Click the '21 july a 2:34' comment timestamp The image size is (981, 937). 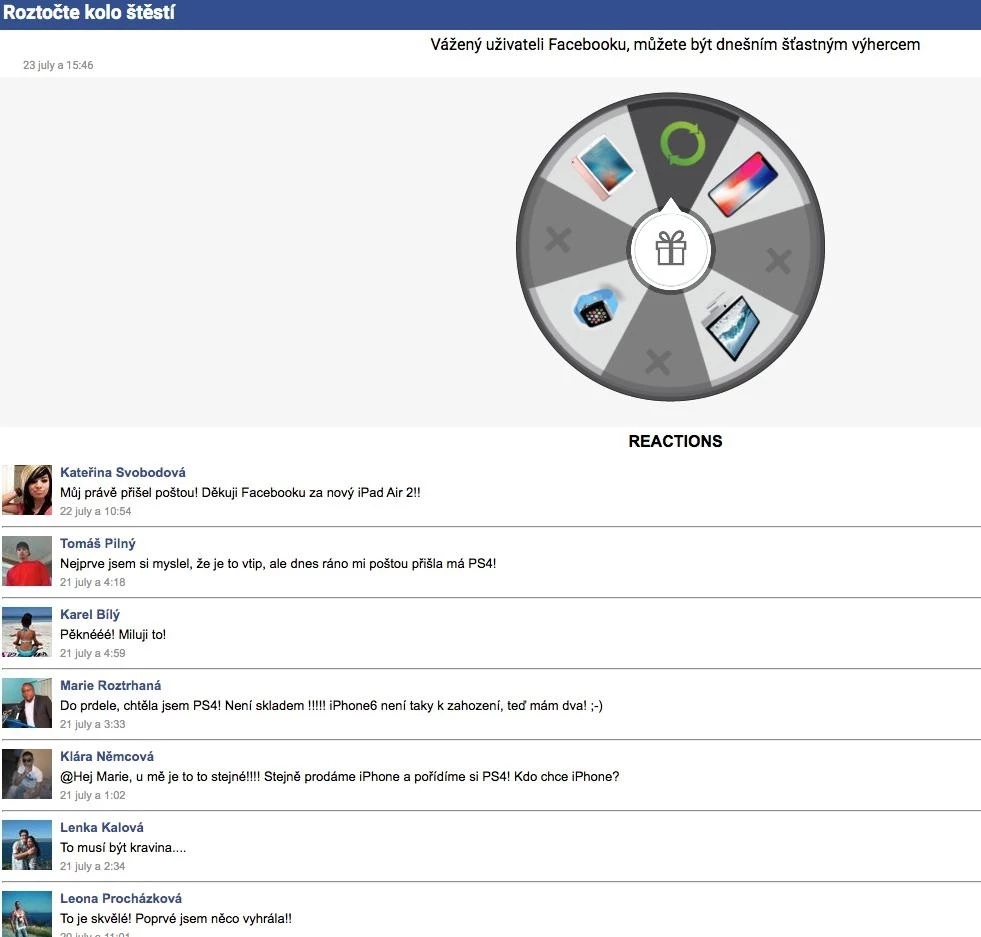click(93, 866)
